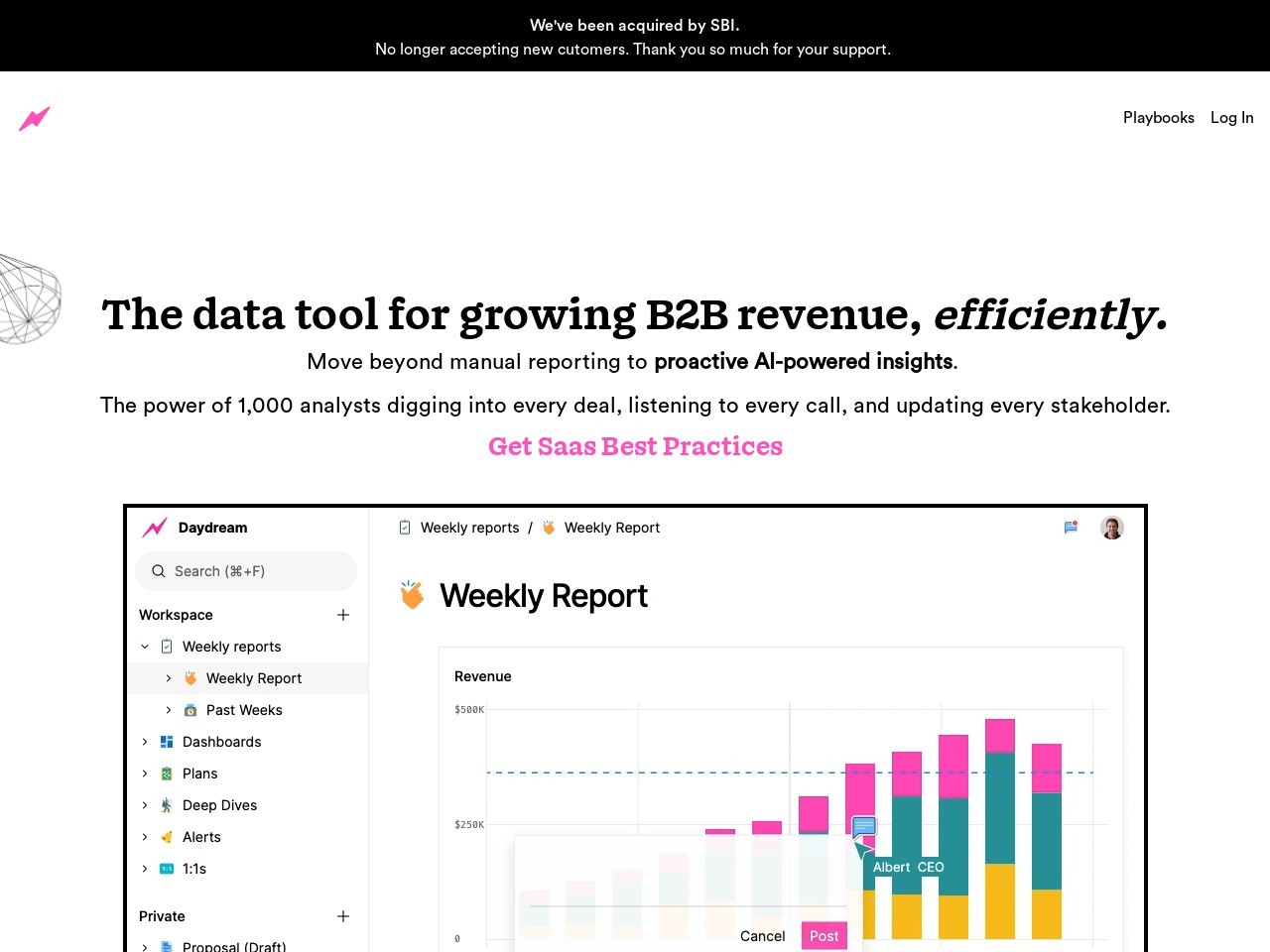Follow the Get Saas Best Practices link

[x=635, y=446]
